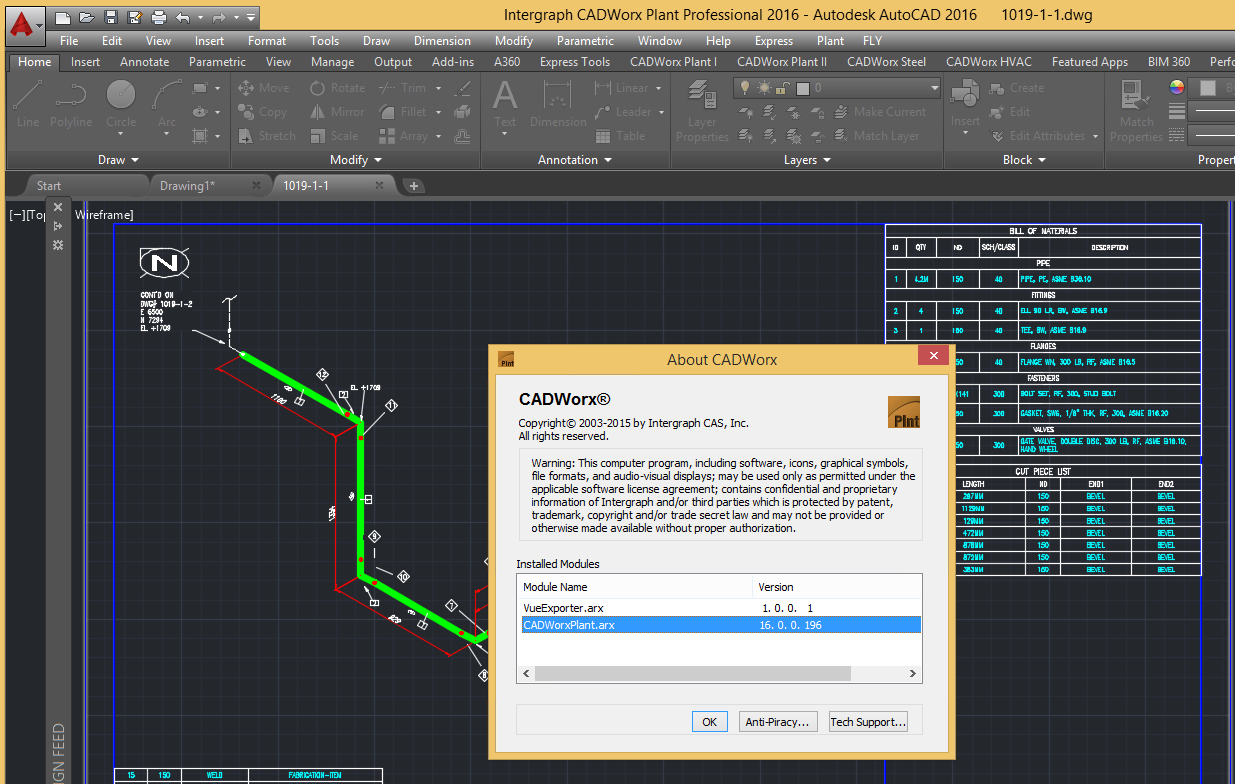The width and height of the screenshot is (1235, 784).
Task: Open Layer Properties manager
Action: 702,110
